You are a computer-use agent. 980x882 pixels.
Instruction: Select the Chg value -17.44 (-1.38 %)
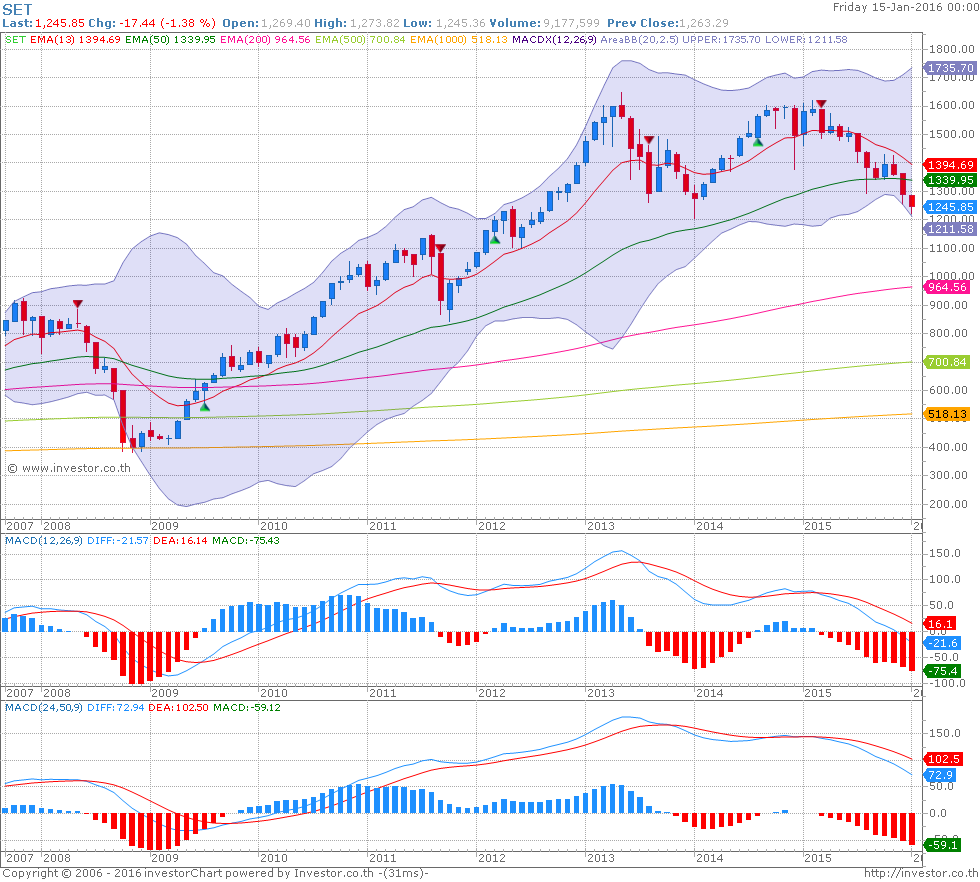click(166, 23)
